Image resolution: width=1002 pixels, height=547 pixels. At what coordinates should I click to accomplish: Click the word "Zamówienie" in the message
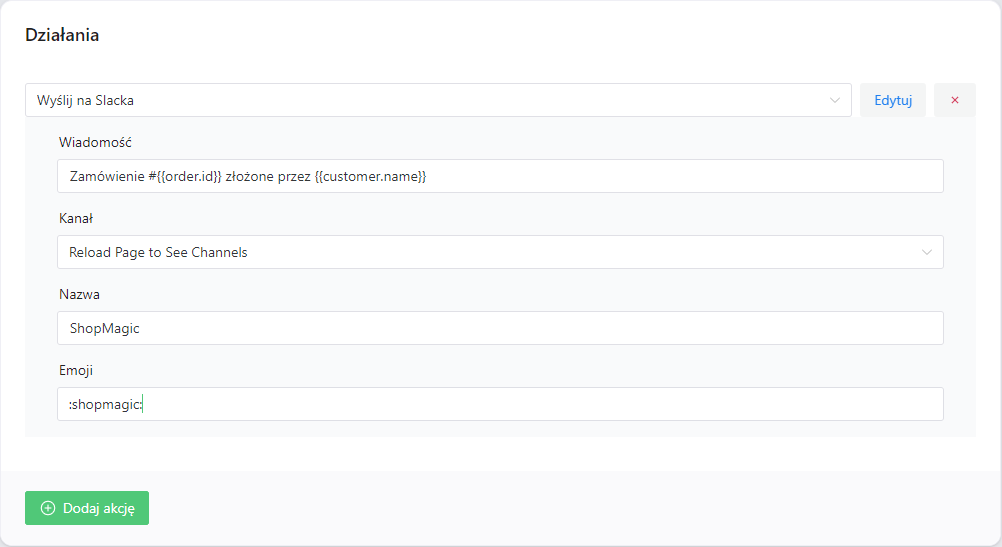click(x=106, y=176)
